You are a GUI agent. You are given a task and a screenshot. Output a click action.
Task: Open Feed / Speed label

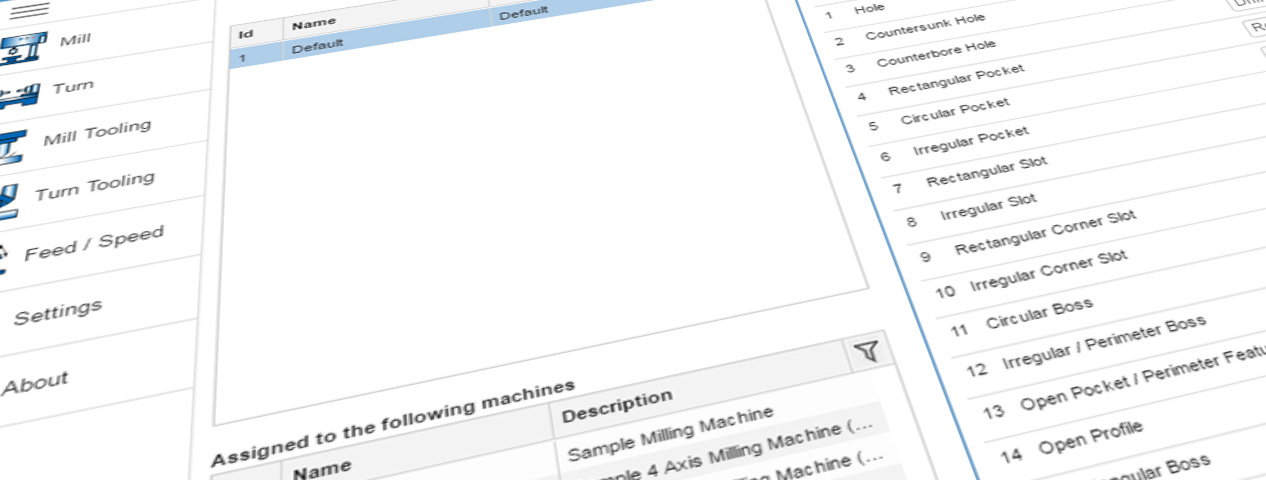tap(93, 243)
